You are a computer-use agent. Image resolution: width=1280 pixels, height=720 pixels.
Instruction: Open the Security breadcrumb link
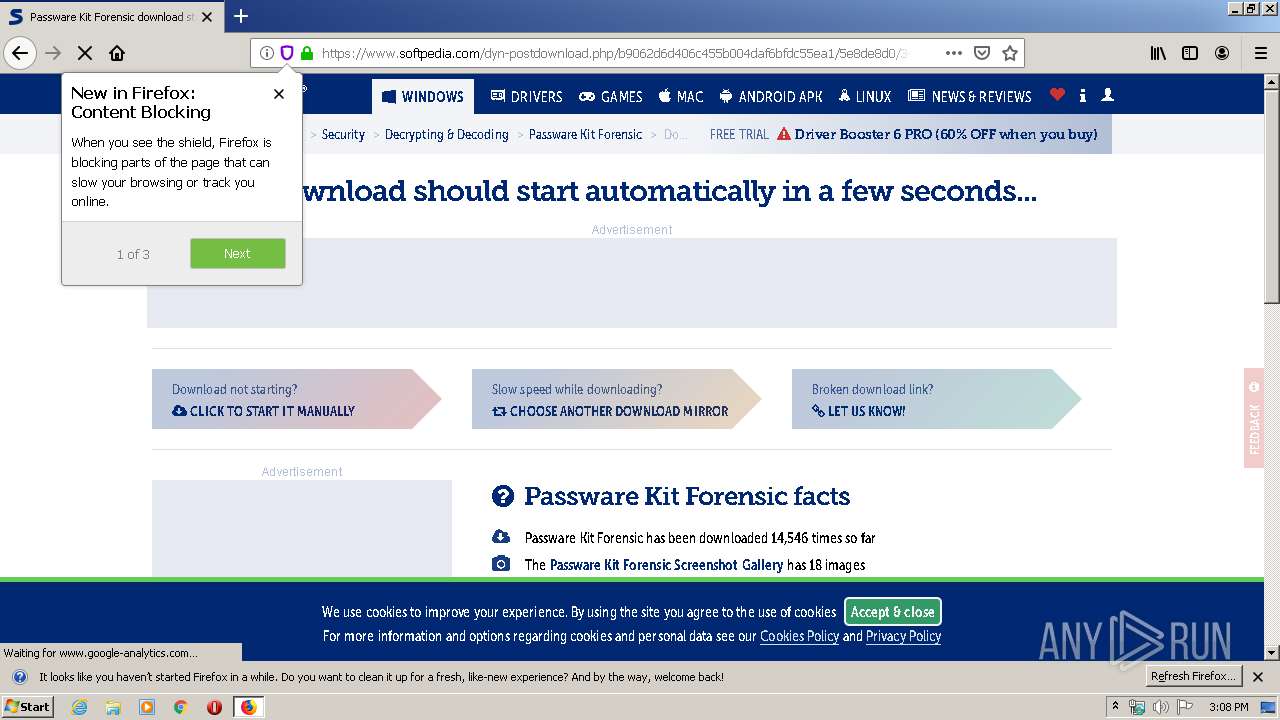coord(343,134)
